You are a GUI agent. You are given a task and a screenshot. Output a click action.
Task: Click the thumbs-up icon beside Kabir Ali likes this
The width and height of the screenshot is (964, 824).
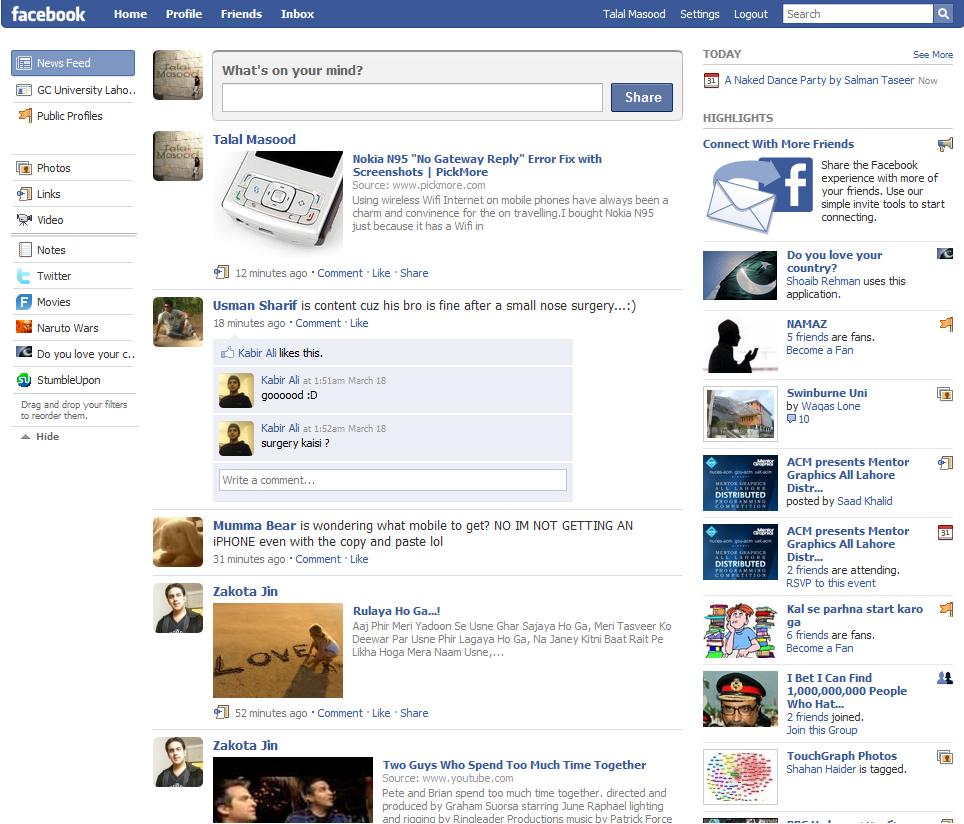[x=227, y=352]
